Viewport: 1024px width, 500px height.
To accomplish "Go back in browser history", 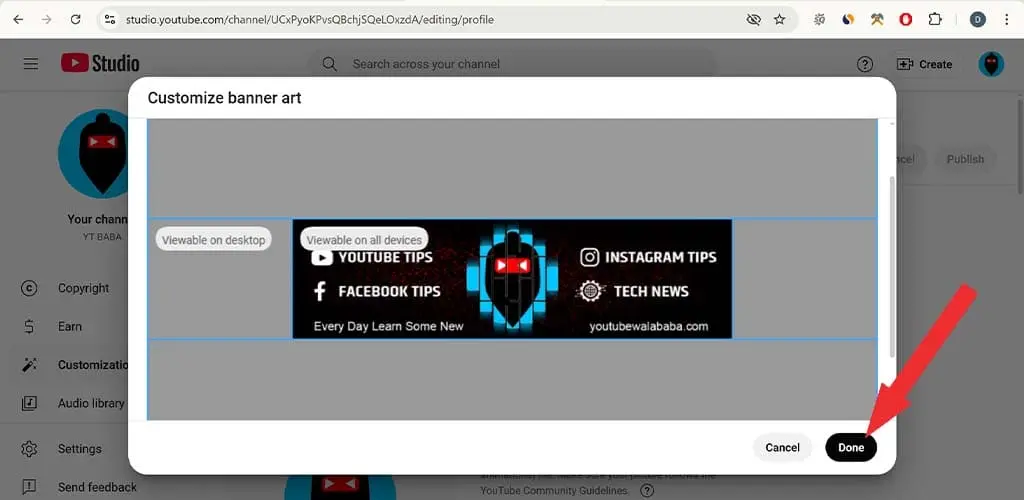I will pyautogui.click(x=18, y=20).
